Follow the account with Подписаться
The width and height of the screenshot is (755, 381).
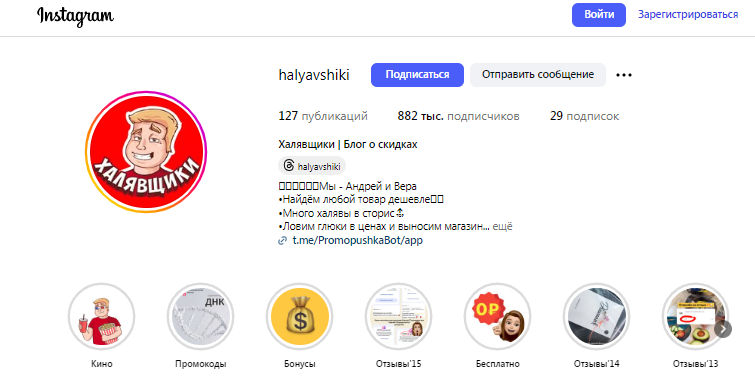coord(417,75)
